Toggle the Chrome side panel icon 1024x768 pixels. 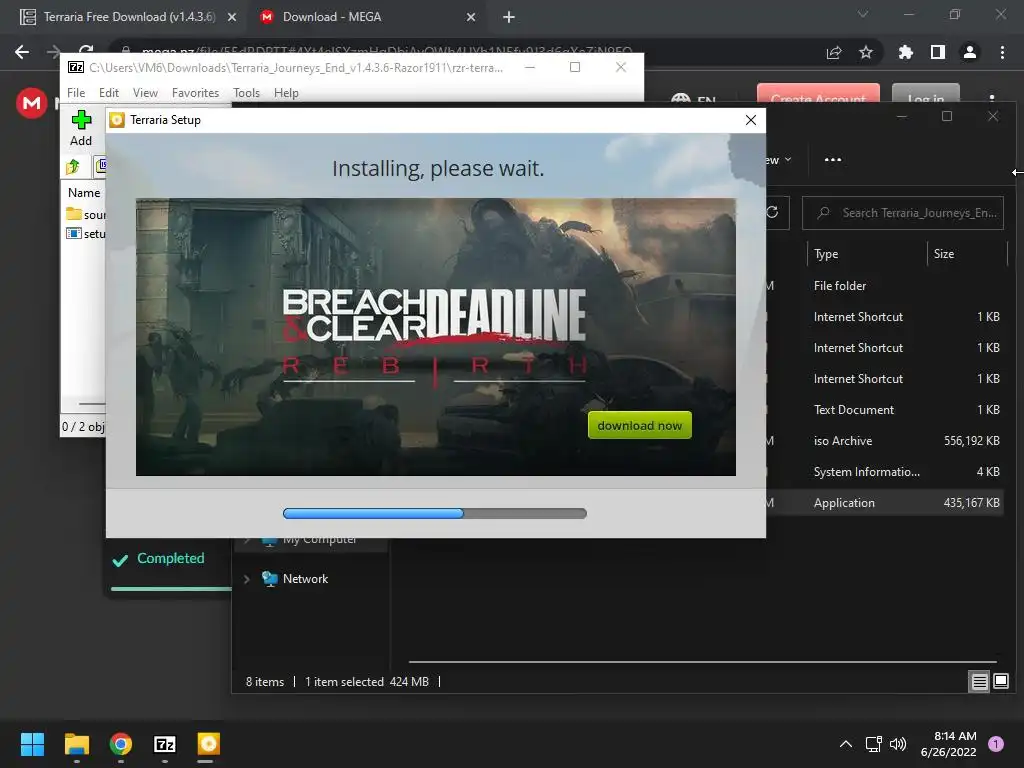click(938, 52)
